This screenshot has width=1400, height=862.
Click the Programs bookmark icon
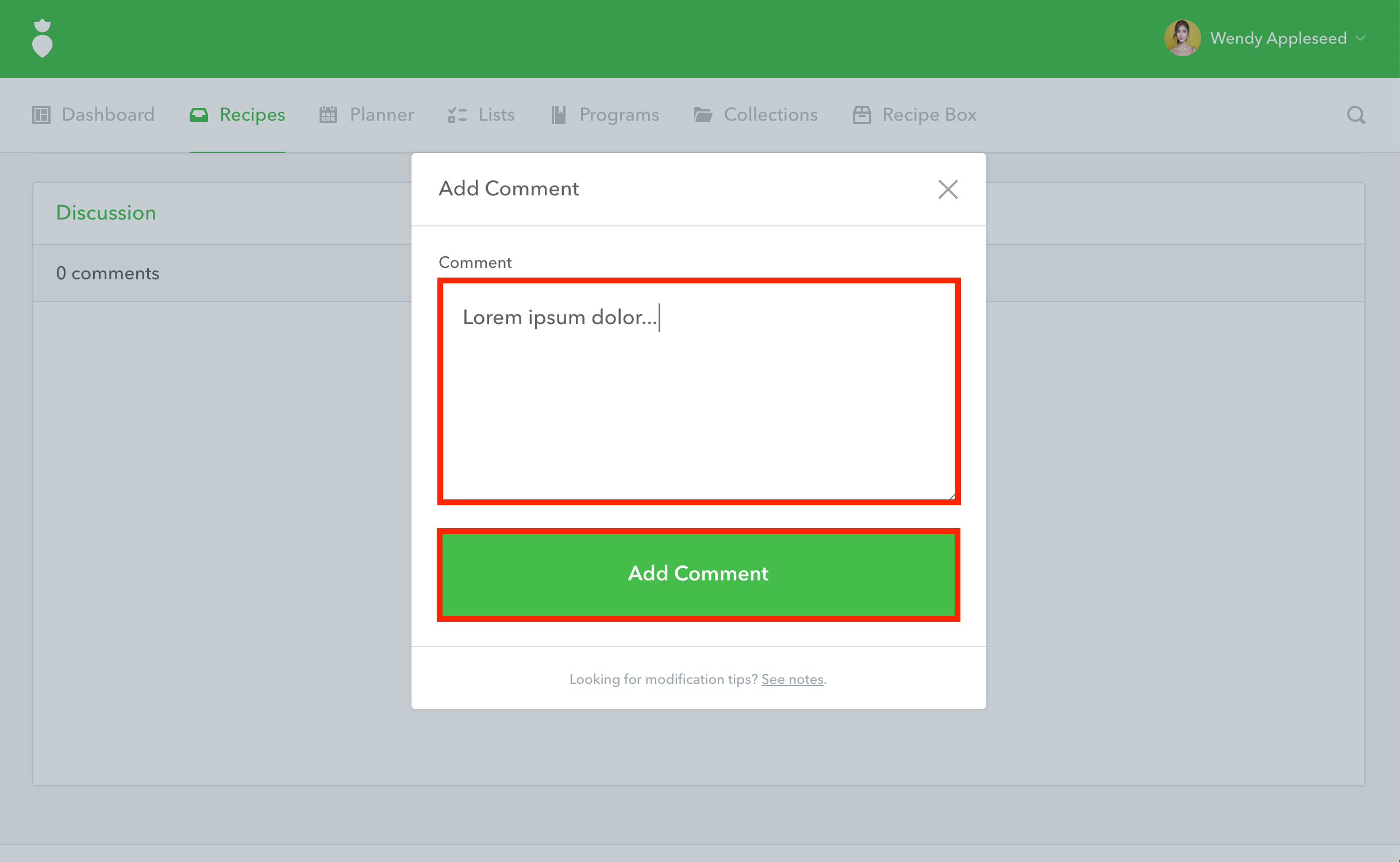click(x=559, y=115)
